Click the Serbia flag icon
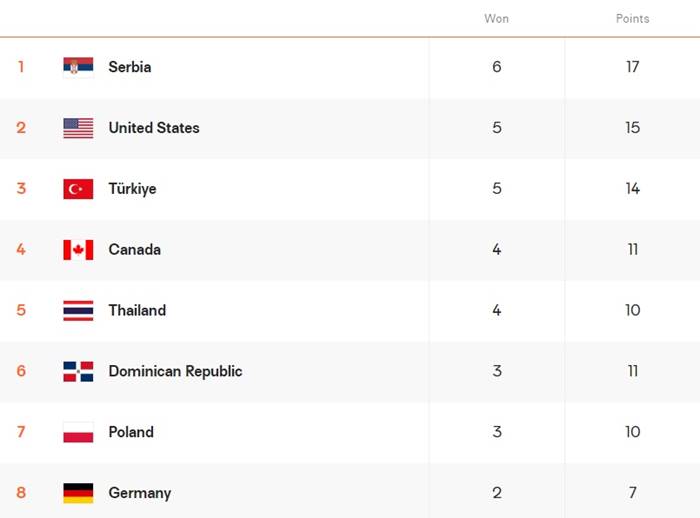Image resolution: width=700 pixels, height=518 pixels. [x=78, y=67]
